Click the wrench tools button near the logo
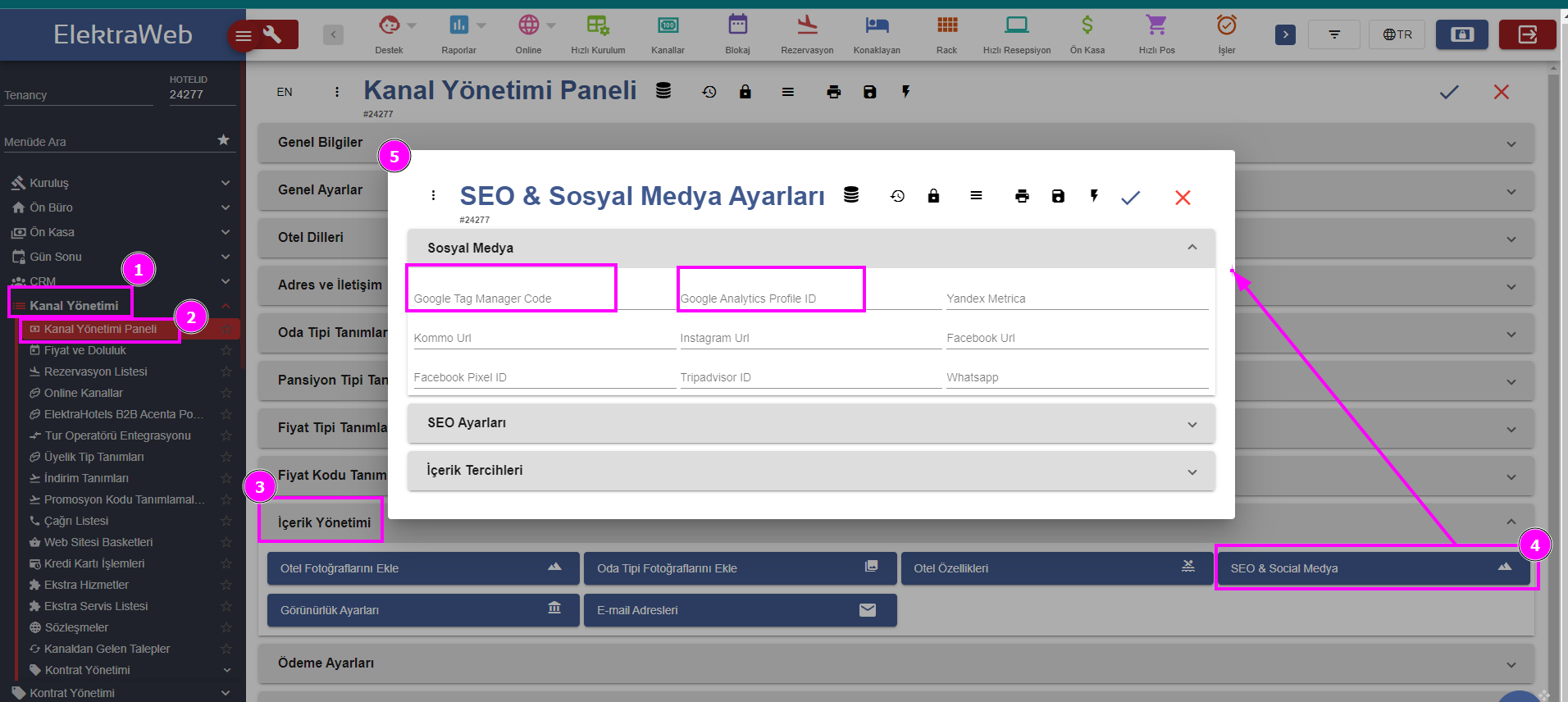Screen dimensions: 1568x702 coord(272,34)
